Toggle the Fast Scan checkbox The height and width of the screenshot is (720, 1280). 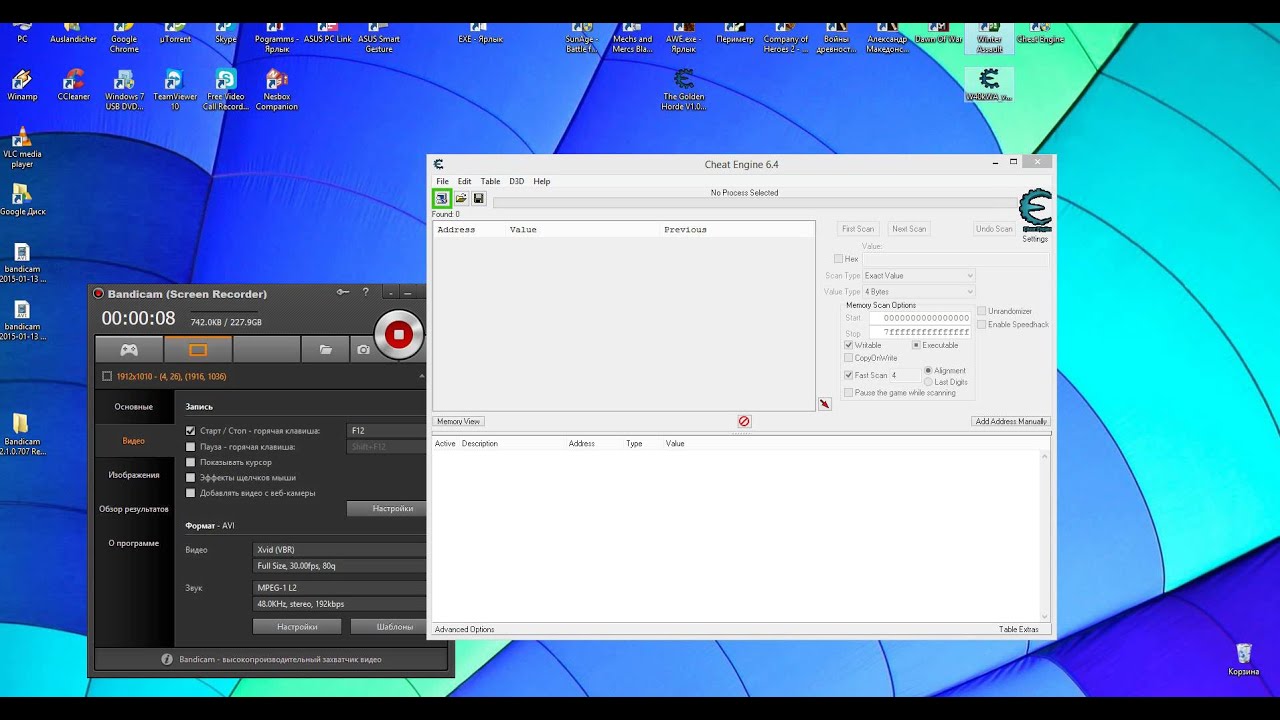pos(849,375)
